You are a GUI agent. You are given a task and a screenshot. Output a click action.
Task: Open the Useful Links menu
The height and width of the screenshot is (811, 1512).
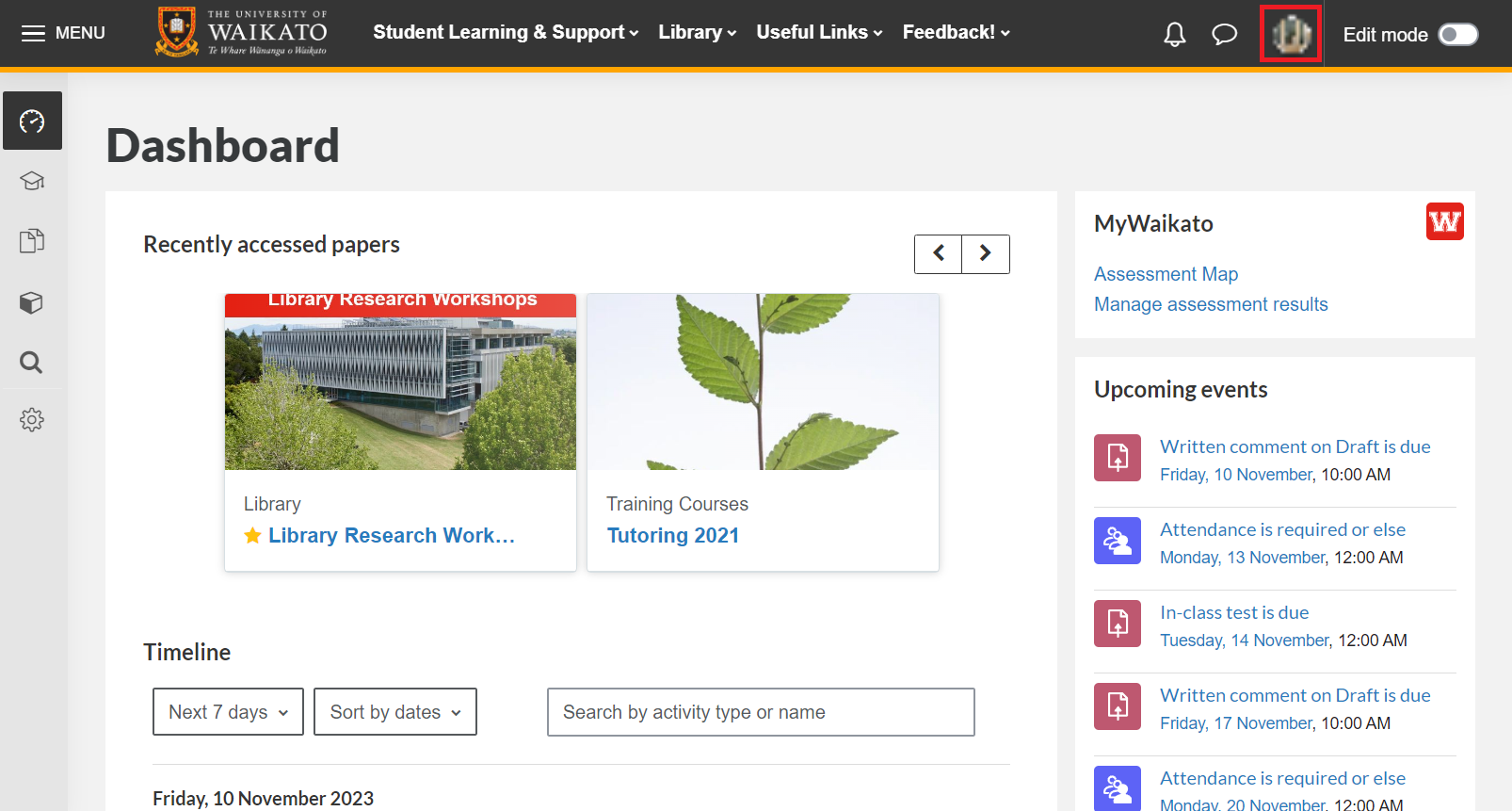click(x=819, y=33)
